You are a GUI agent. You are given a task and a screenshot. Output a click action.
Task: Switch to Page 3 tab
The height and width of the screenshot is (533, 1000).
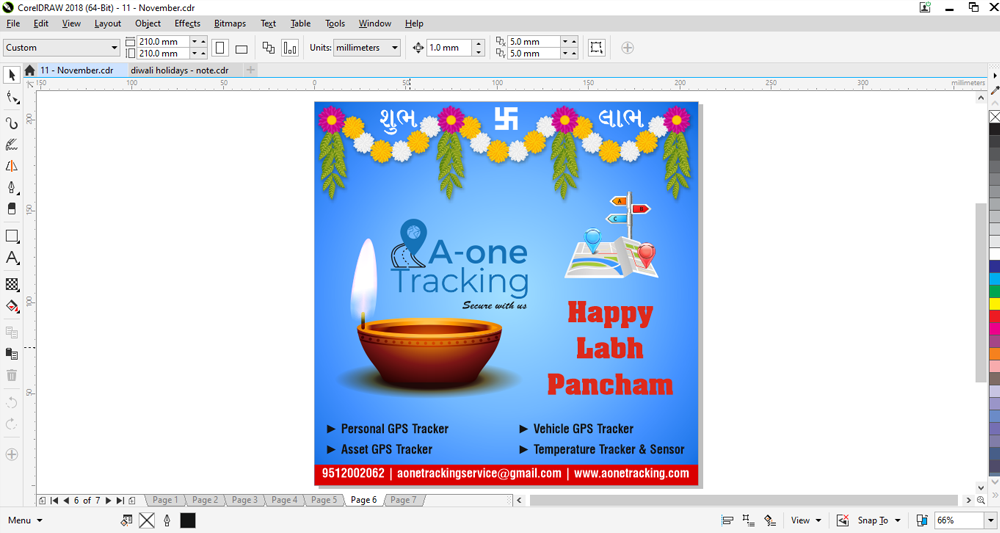tap(245, 500)
